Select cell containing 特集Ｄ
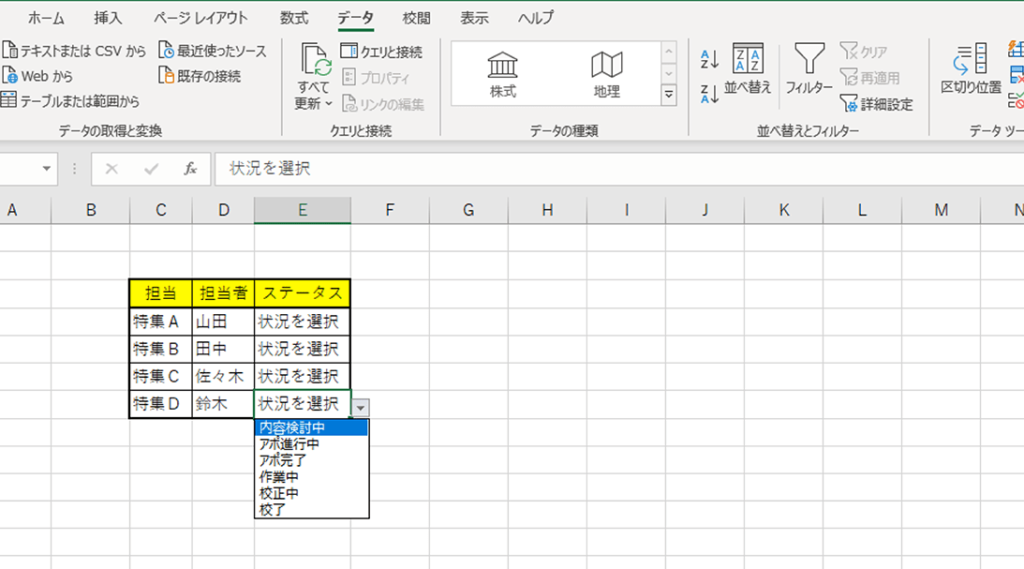This screenshot has height=569, width=1024. pyautogui.click(x=161, y=404)
